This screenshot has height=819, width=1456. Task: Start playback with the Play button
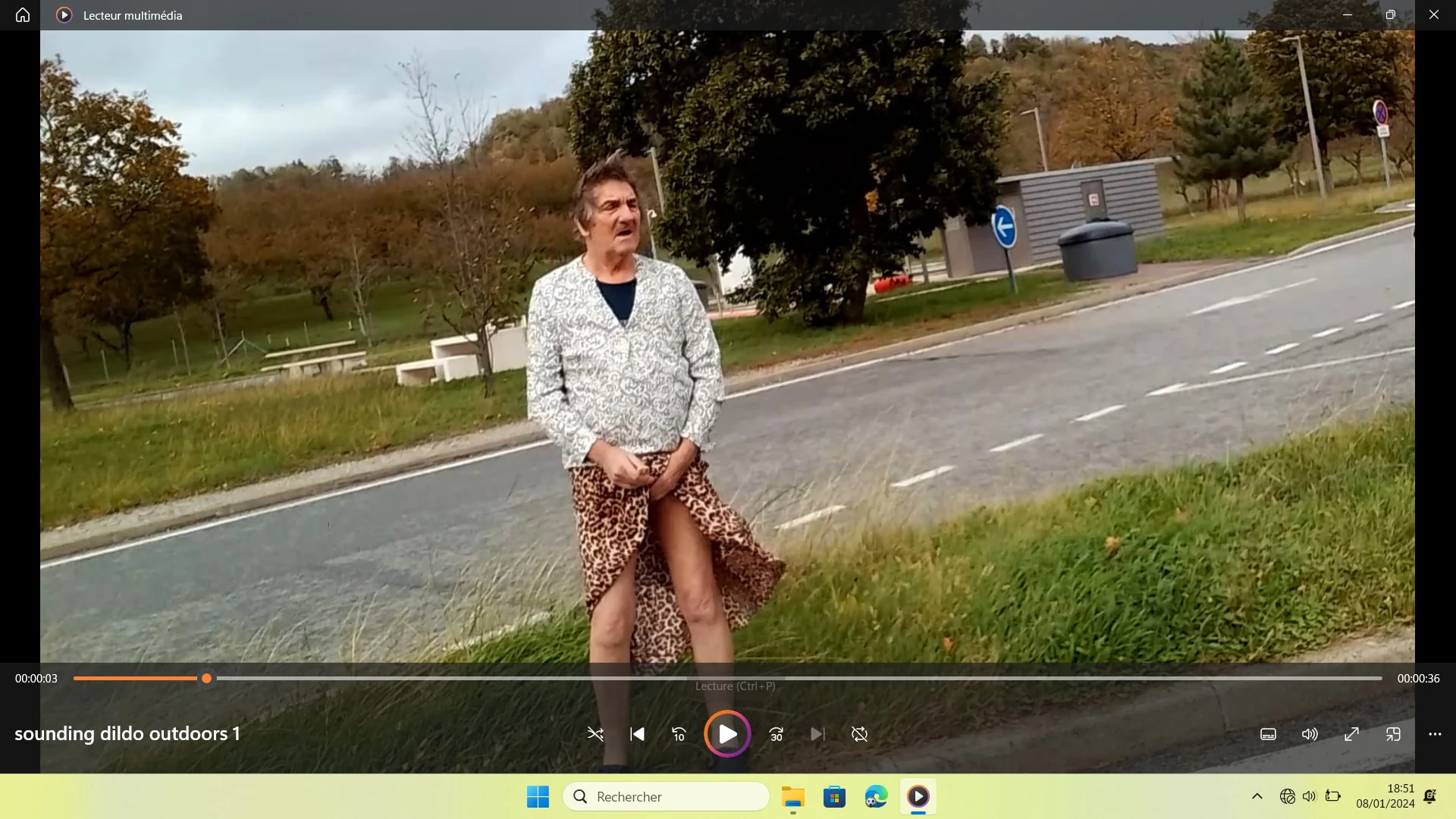[727, 734]
